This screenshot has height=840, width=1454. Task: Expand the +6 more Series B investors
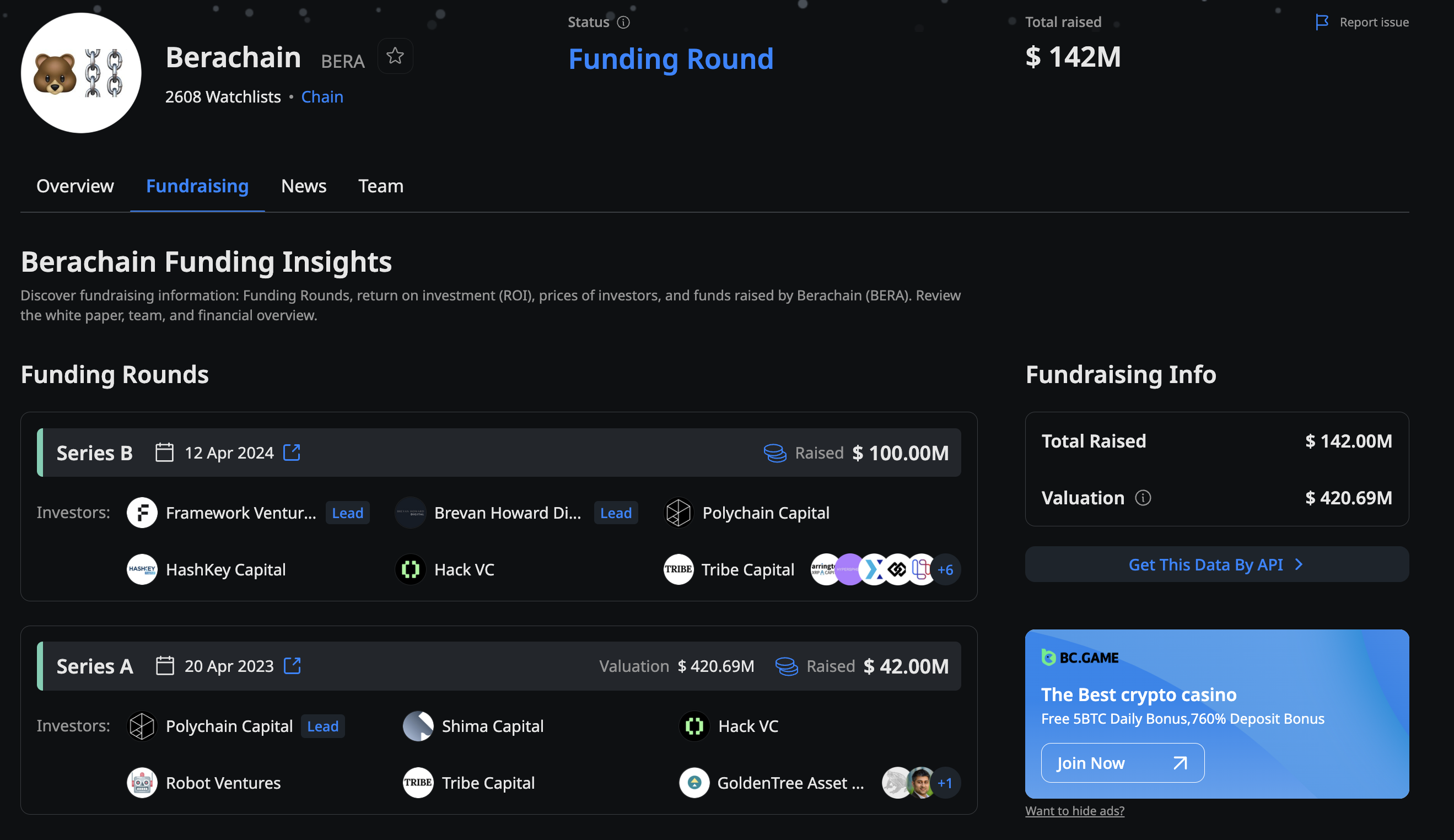(945, 569)
